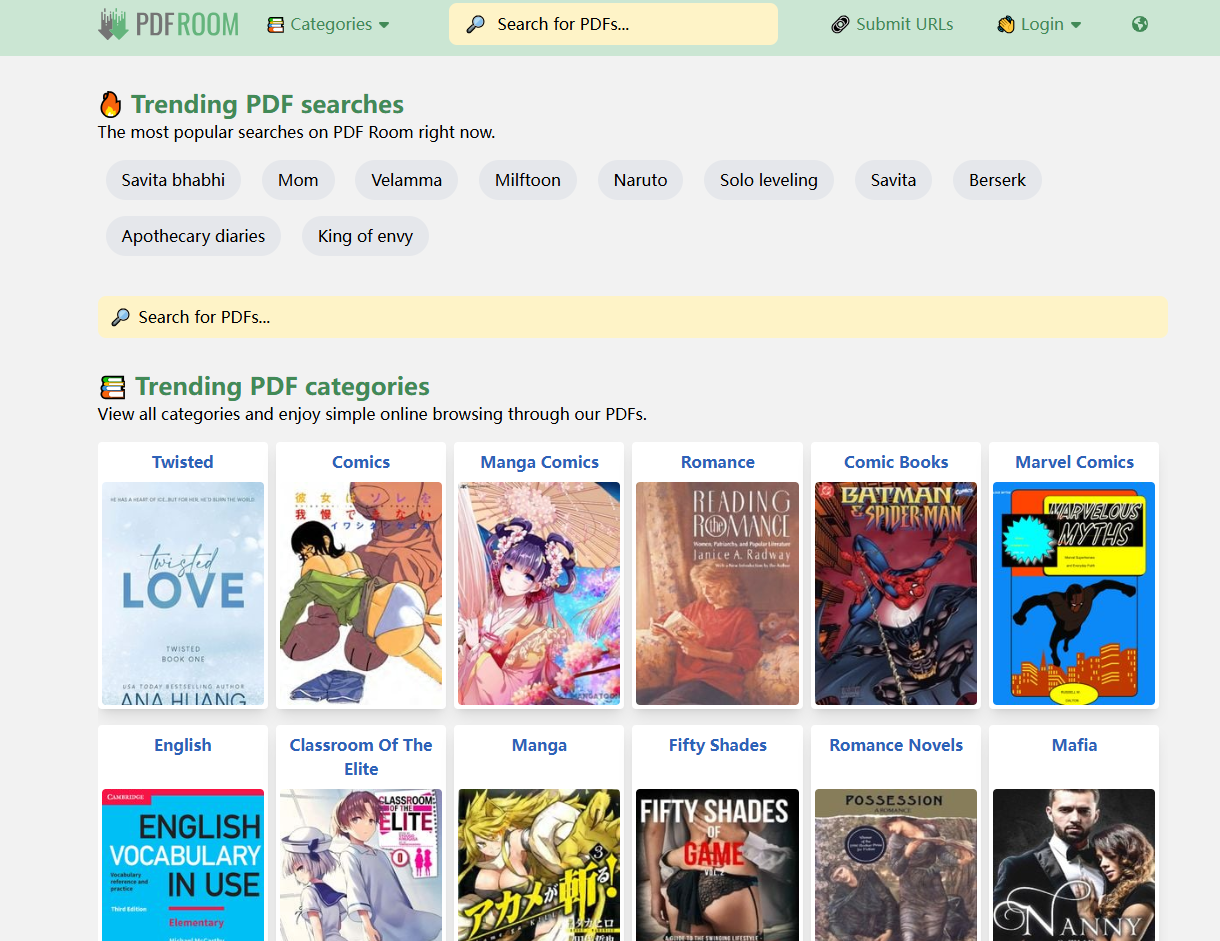Click the magnifier icon in the wide search bar
Viewport: 1220px width, 941px height.
120,317
